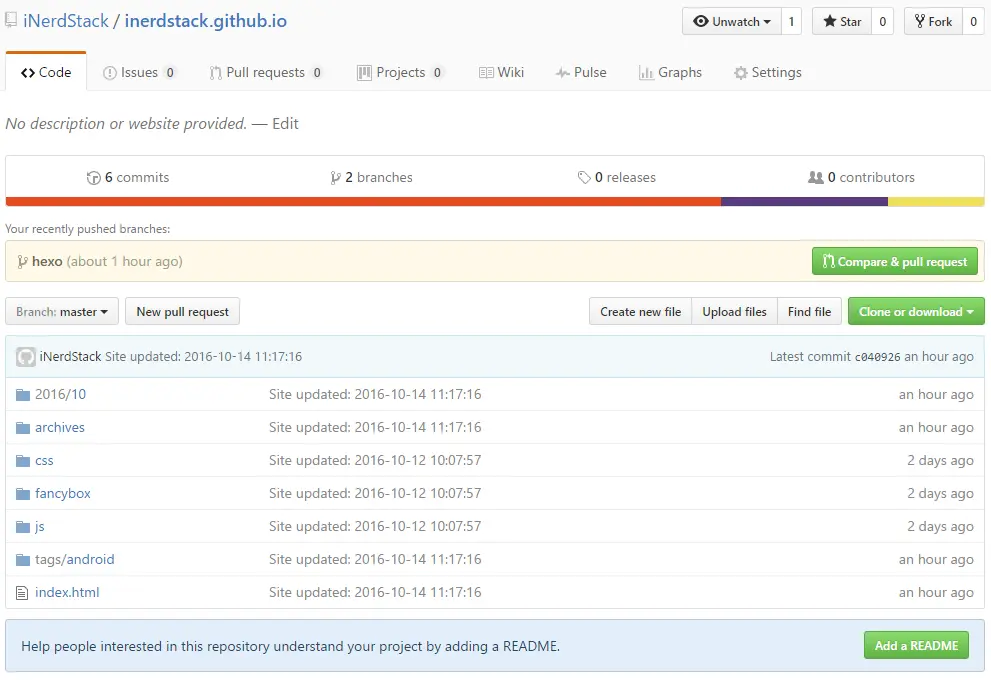Viewport: 991px width, 680px height.
Task: View the 2 branches
Action: [371, 178]
